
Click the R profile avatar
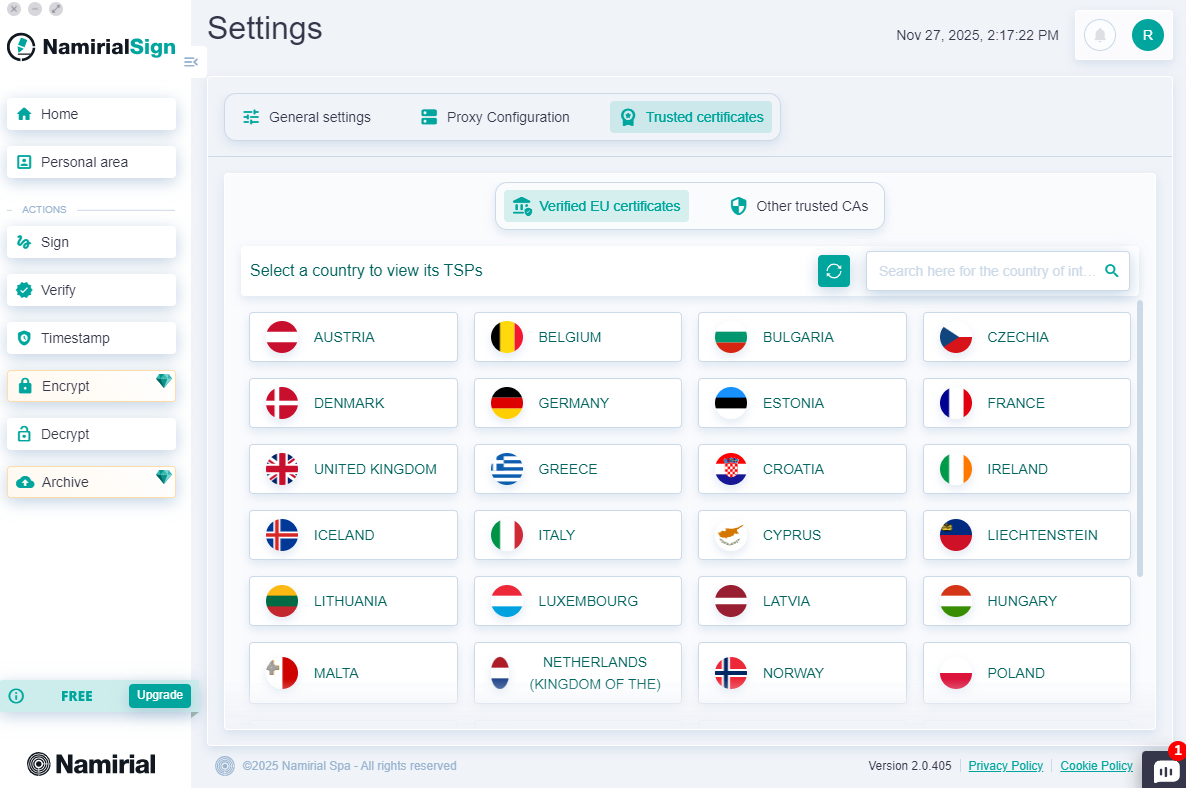click(x=1147, y=35)
